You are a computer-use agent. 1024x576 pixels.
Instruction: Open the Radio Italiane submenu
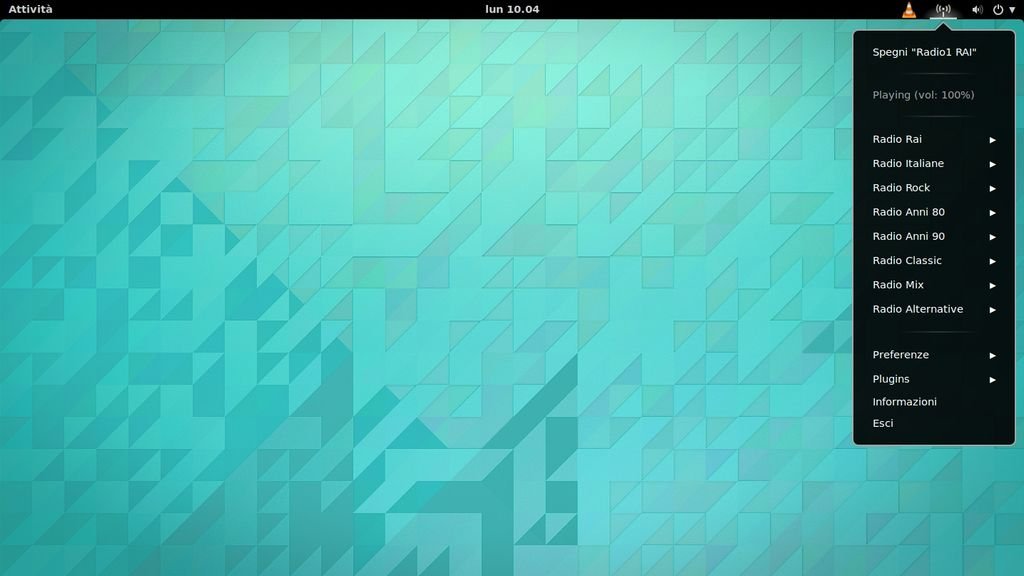[x=934, y=163]
